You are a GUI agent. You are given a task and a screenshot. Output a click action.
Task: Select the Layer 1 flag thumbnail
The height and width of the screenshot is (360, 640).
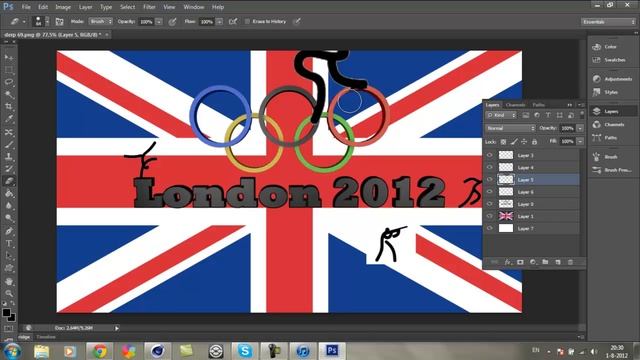(x=506, y=216)
